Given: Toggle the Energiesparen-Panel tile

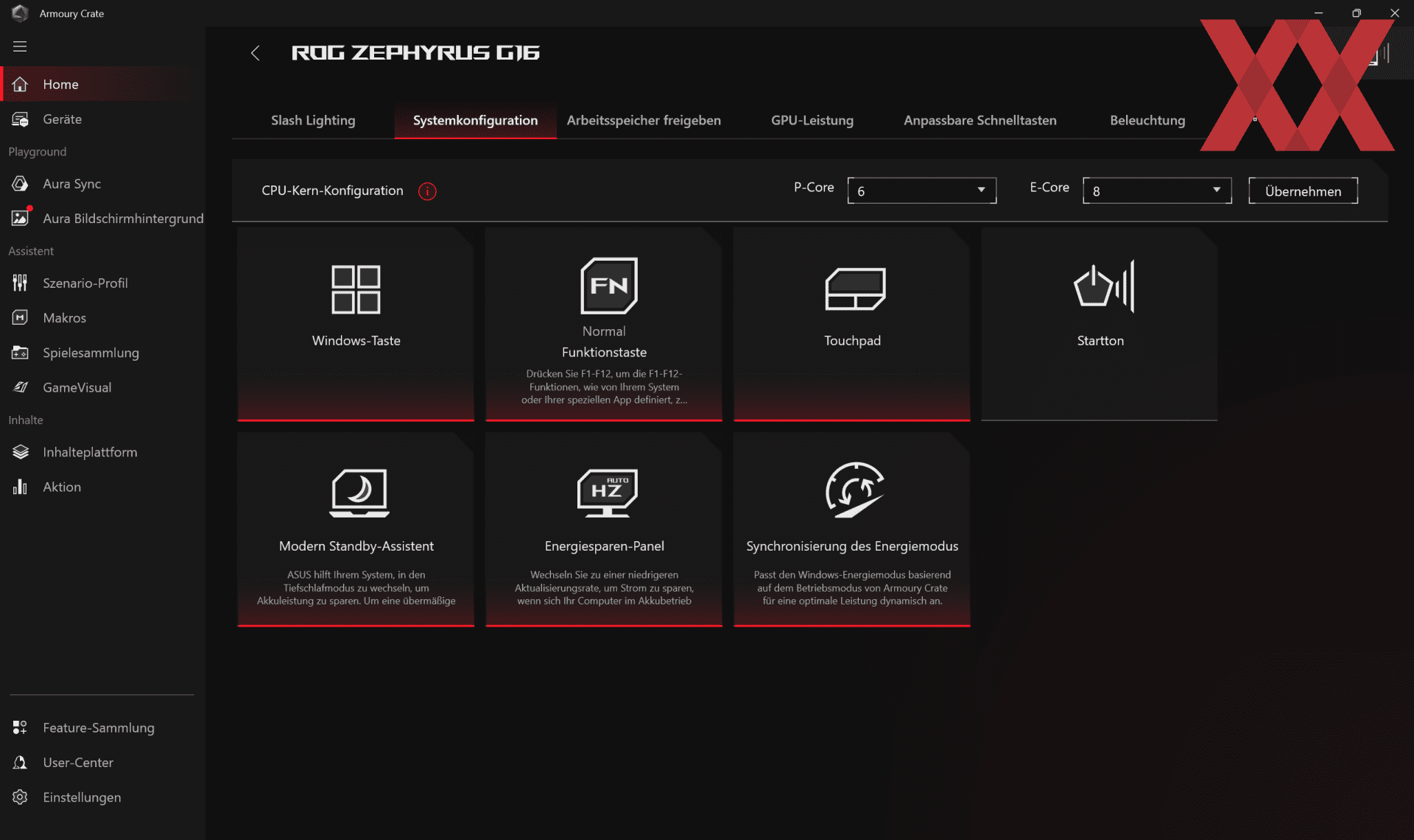Looking at the screenshot, I should (x=604, y=530).
